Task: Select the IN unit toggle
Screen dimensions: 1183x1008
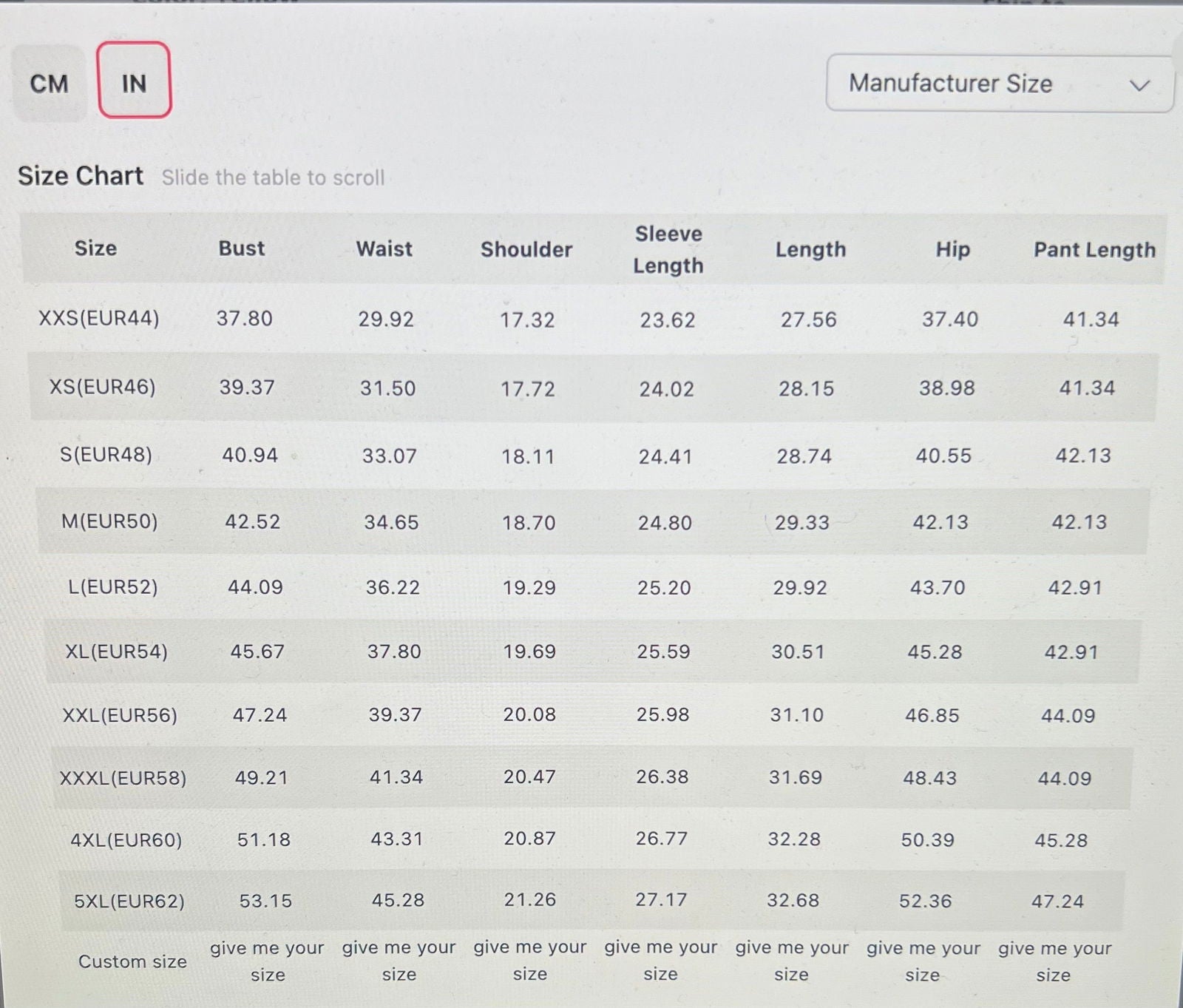Action: point(134,81)
